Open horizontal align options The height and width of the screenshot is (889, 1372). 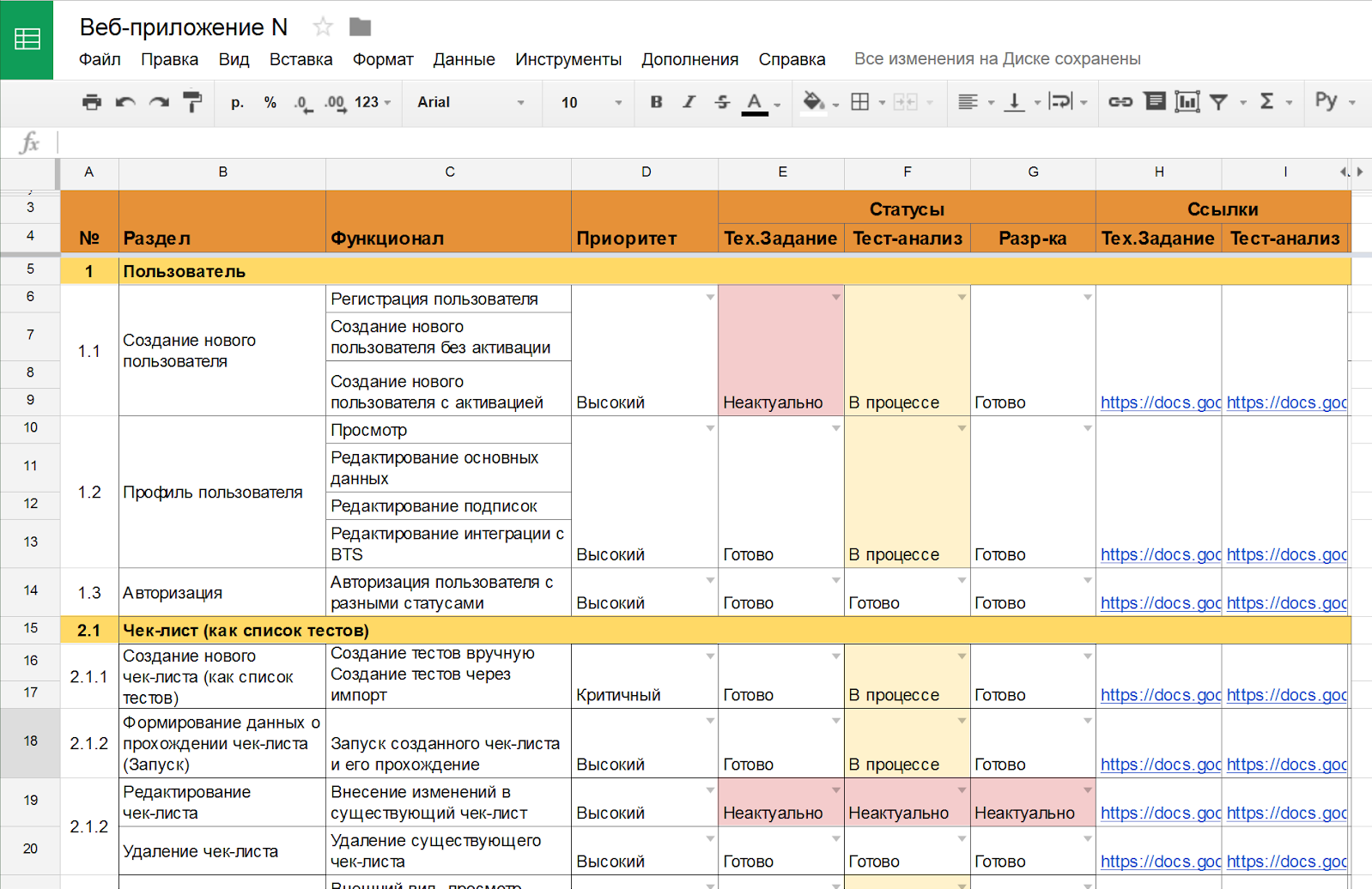click(968, 102)
